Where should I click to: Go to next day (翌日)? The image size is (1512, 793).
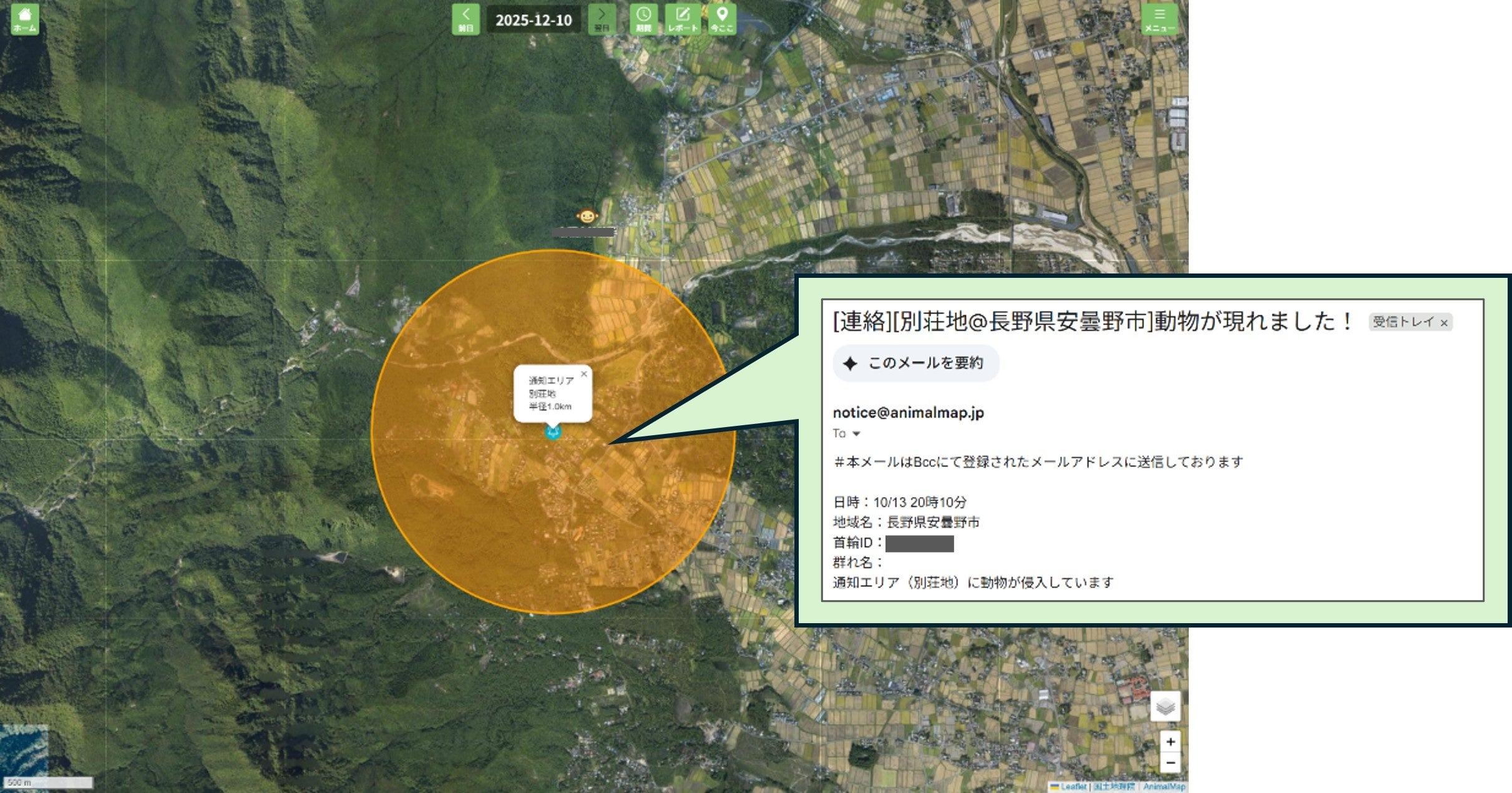coord(602,19)
